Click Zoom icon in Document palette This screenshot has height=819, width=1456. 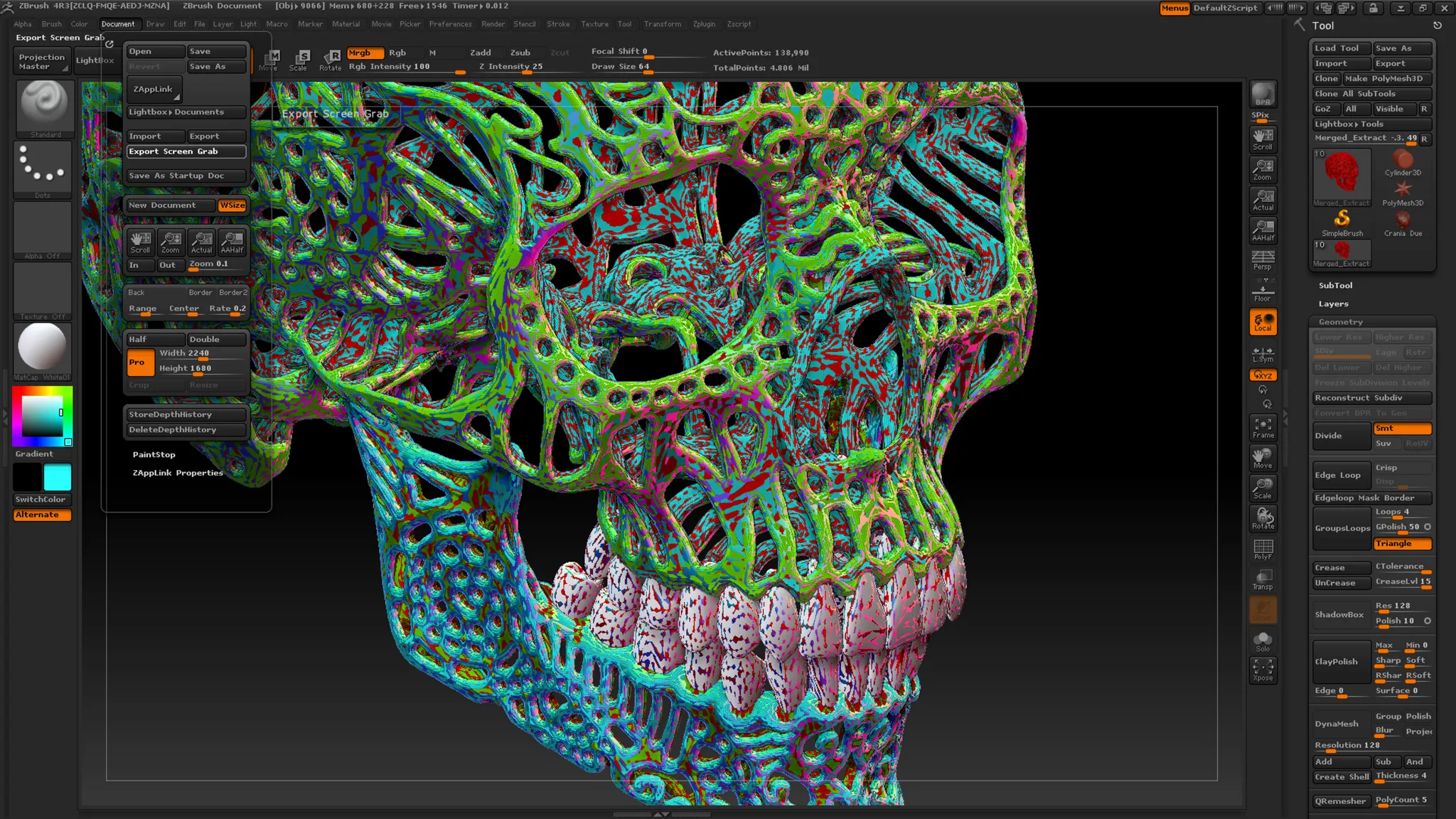tap(171, 242)
